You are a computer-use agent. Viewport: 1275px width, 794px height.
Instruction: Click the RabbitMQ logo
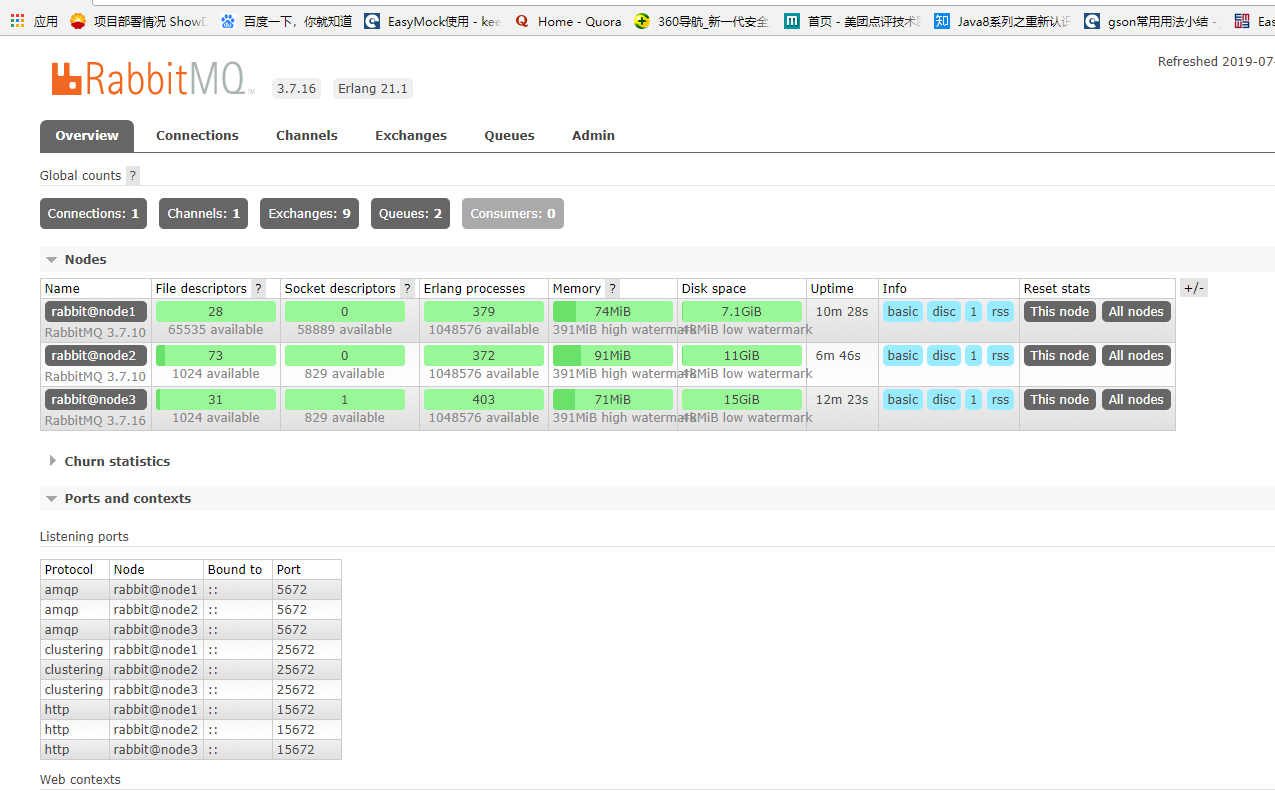click(x=152, y=79)
